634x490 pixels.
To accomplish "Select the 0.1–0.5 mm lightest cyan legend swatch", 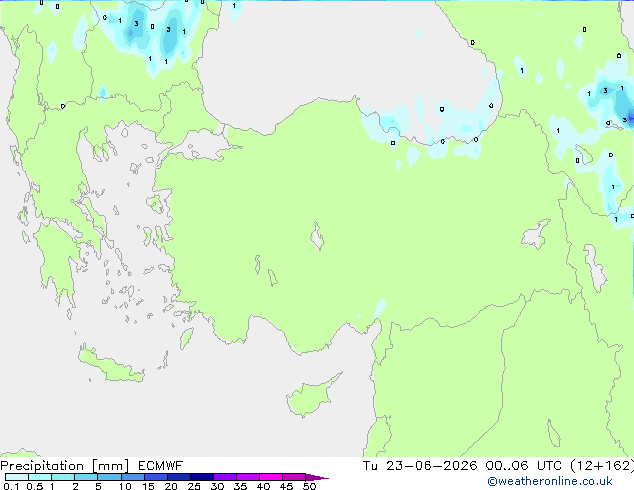I will (x=17, y=477).
